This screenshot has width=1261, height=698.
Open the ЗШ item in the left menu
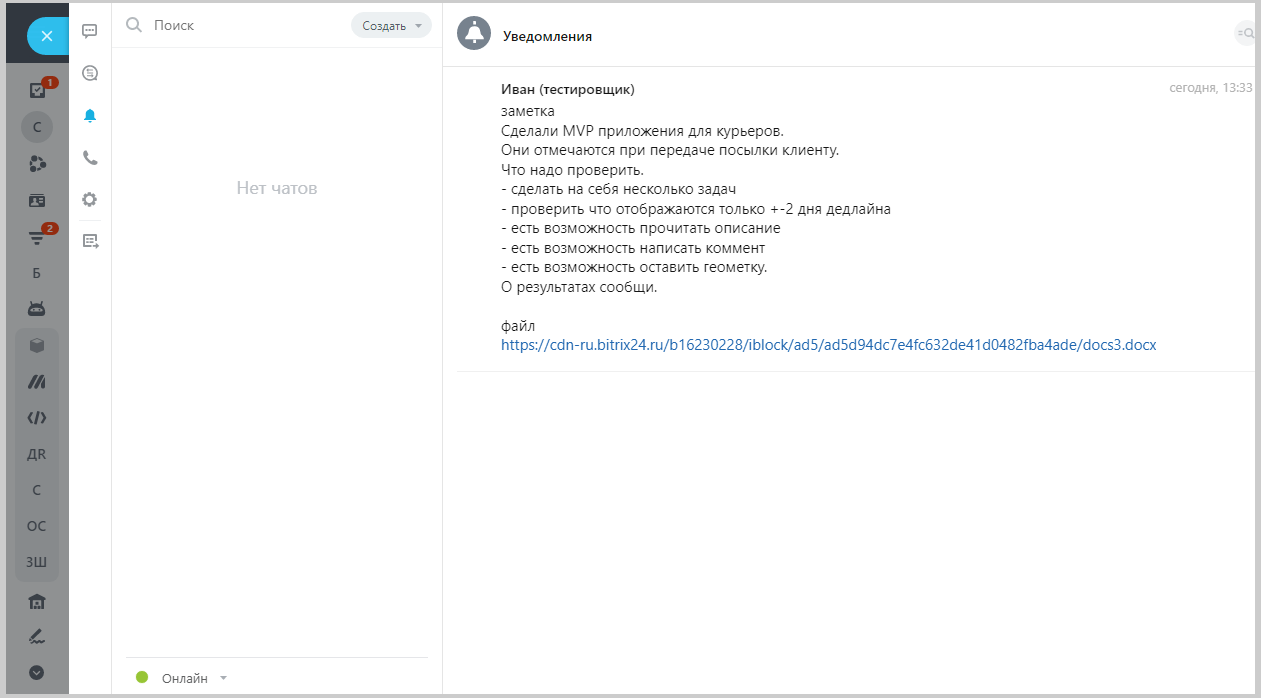tap(37, 562)
